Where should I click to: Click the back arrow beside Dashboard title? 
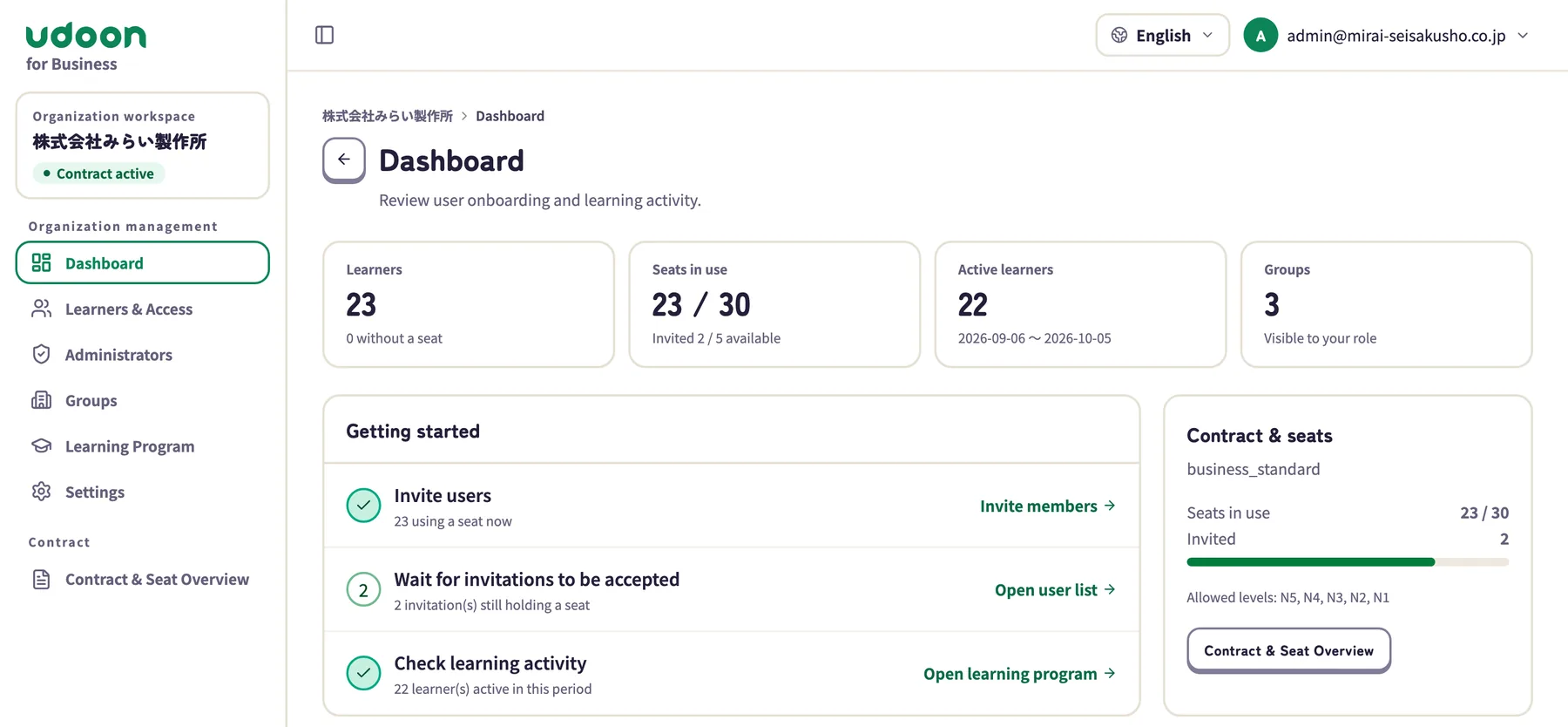(x=344, y=160)
